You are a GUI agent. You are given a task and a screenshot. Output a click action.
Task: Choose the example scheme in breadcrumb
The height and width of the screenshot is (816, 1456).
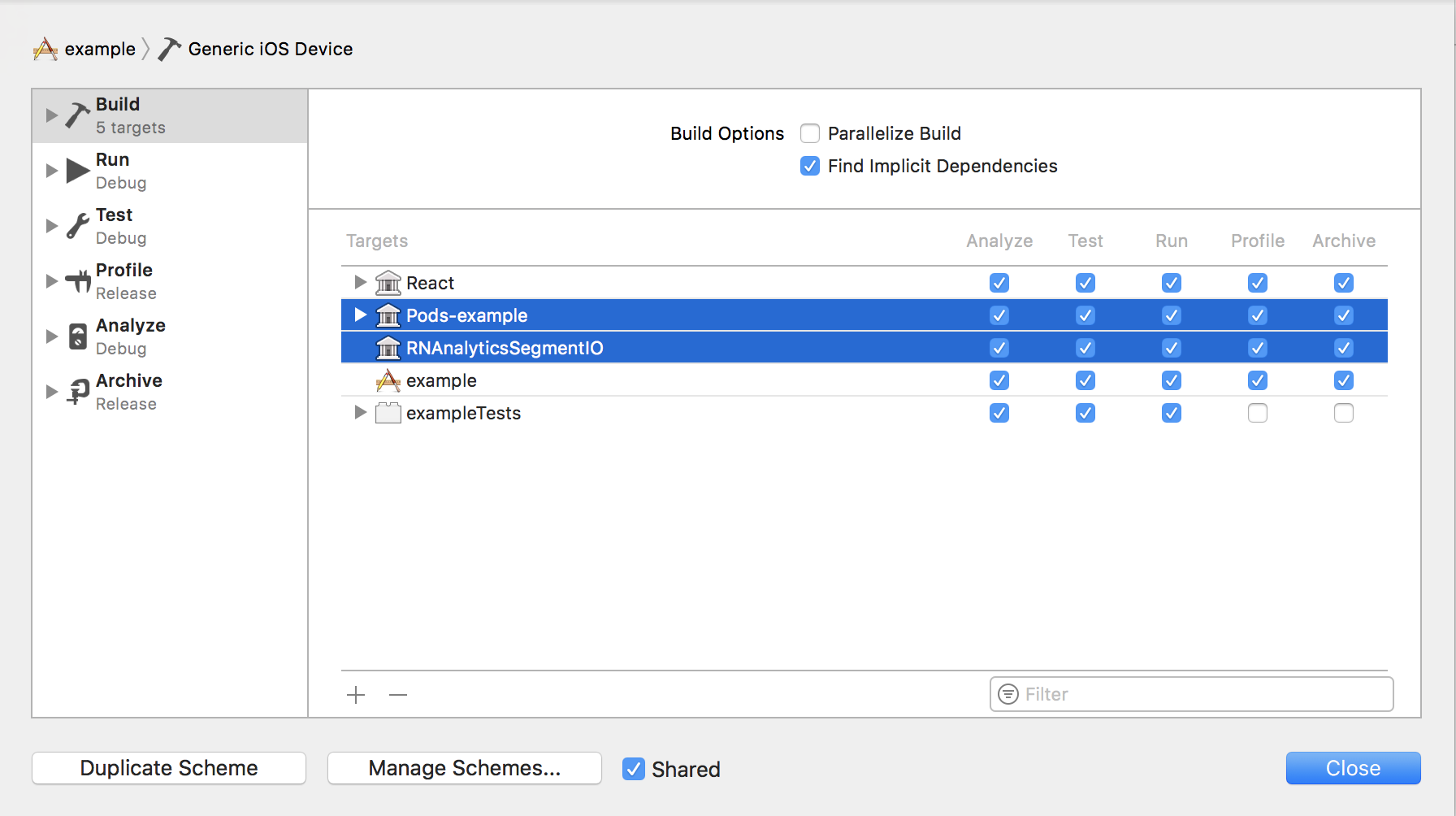pos(100,50)
